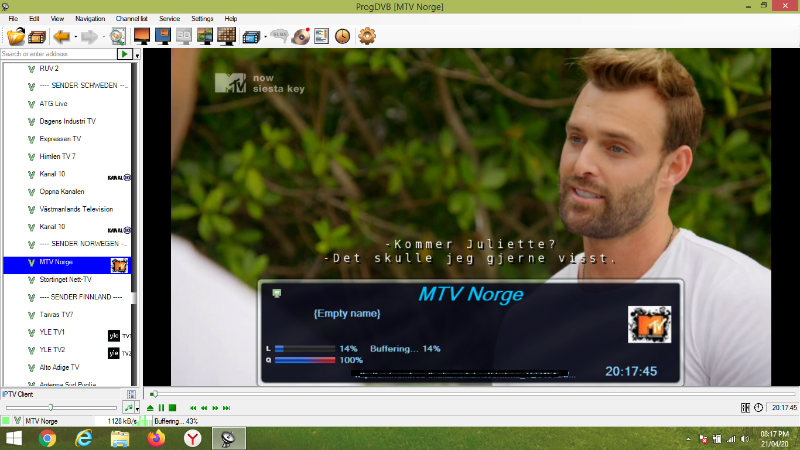800x450 pixels.
Task: Click the program guide list icon
Action: (321, 37)
